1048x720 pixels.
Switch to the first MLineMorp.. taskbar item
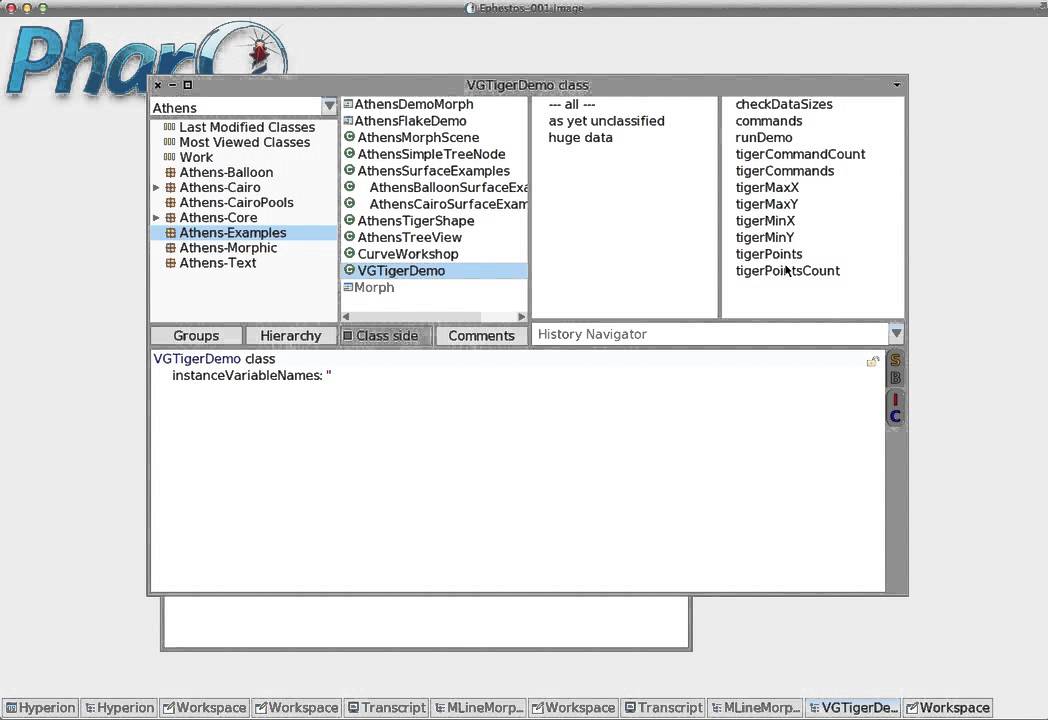[x=479, y=707]
